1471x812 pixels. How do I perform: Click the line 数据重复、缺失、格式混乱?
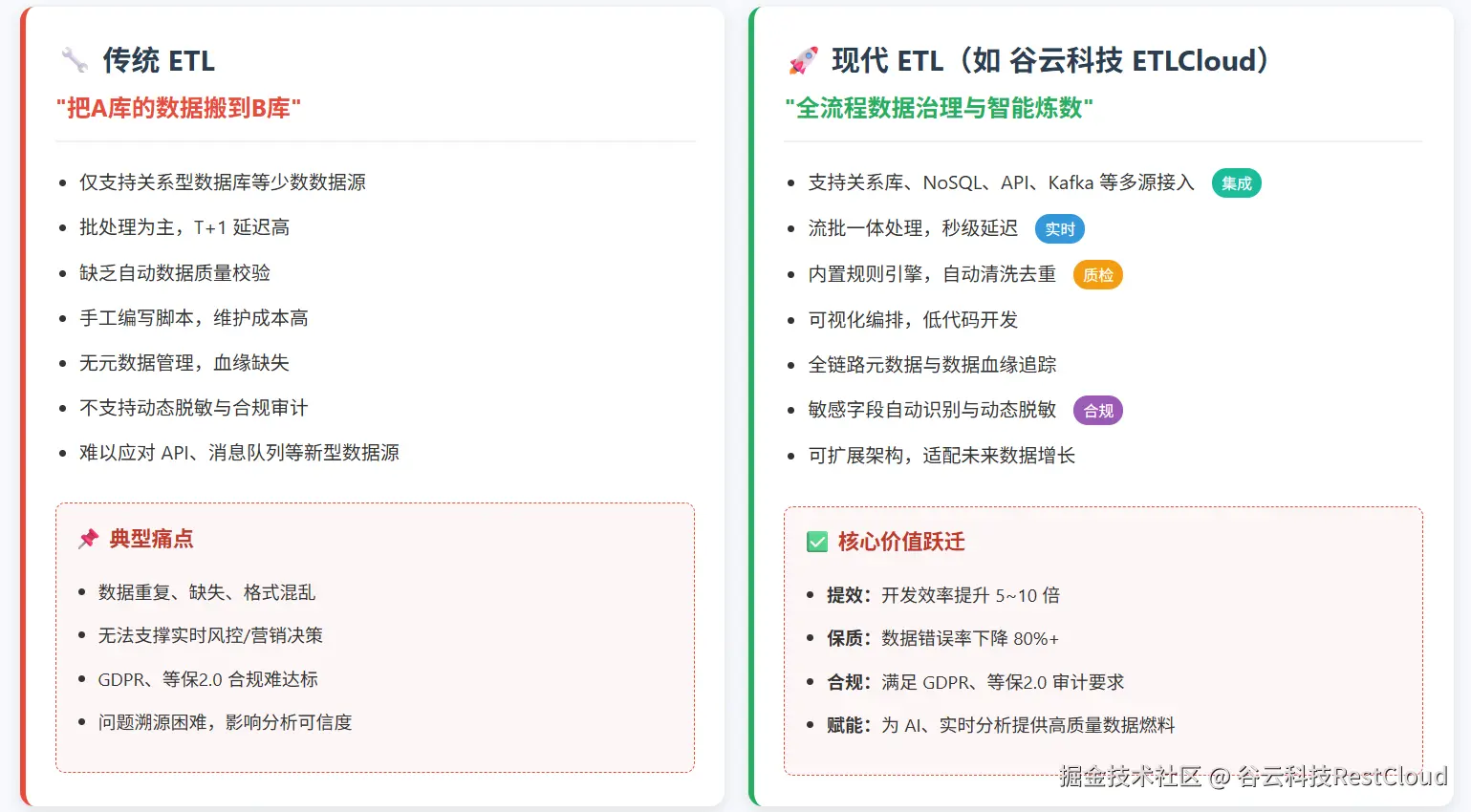pos(206,592)
